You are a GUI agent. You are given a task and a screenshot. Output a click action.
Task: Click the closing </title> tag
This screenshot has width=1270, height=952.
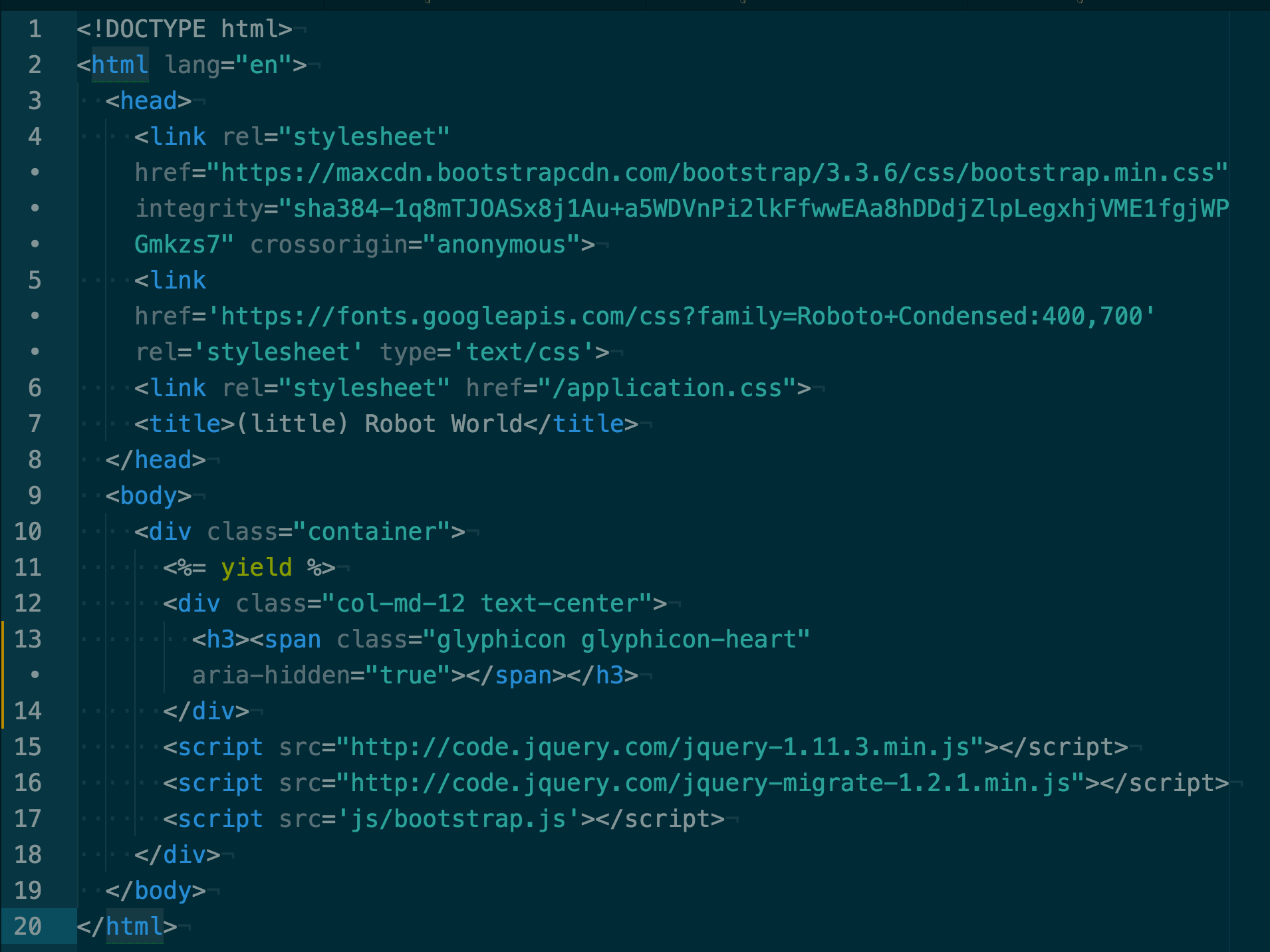coord(580,424)
